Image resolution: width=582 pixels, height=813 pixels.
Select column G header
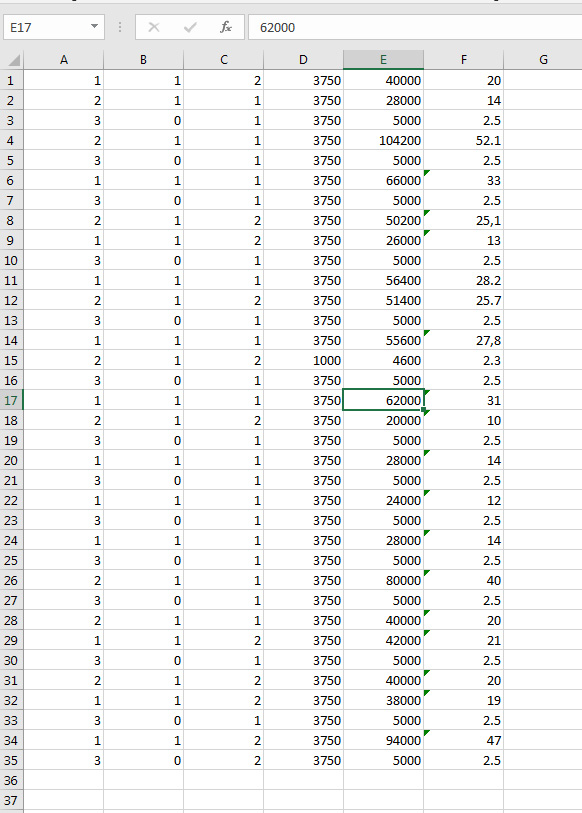click(x=543, y=60)
